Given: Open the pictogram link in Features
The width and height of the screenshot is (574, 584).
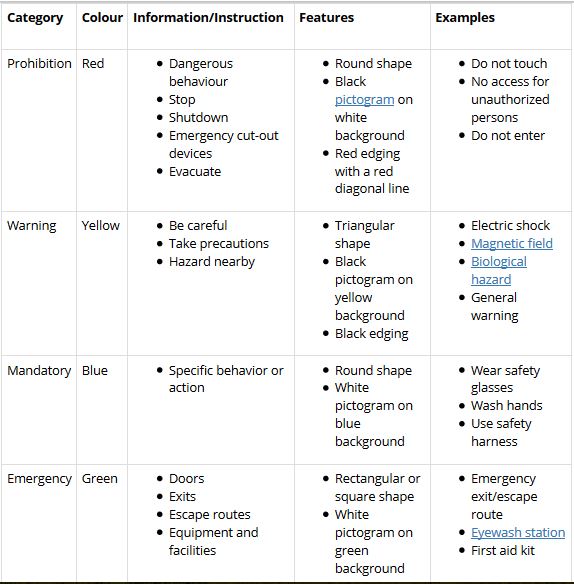Looking at the screenshot, I should [364, 100].
